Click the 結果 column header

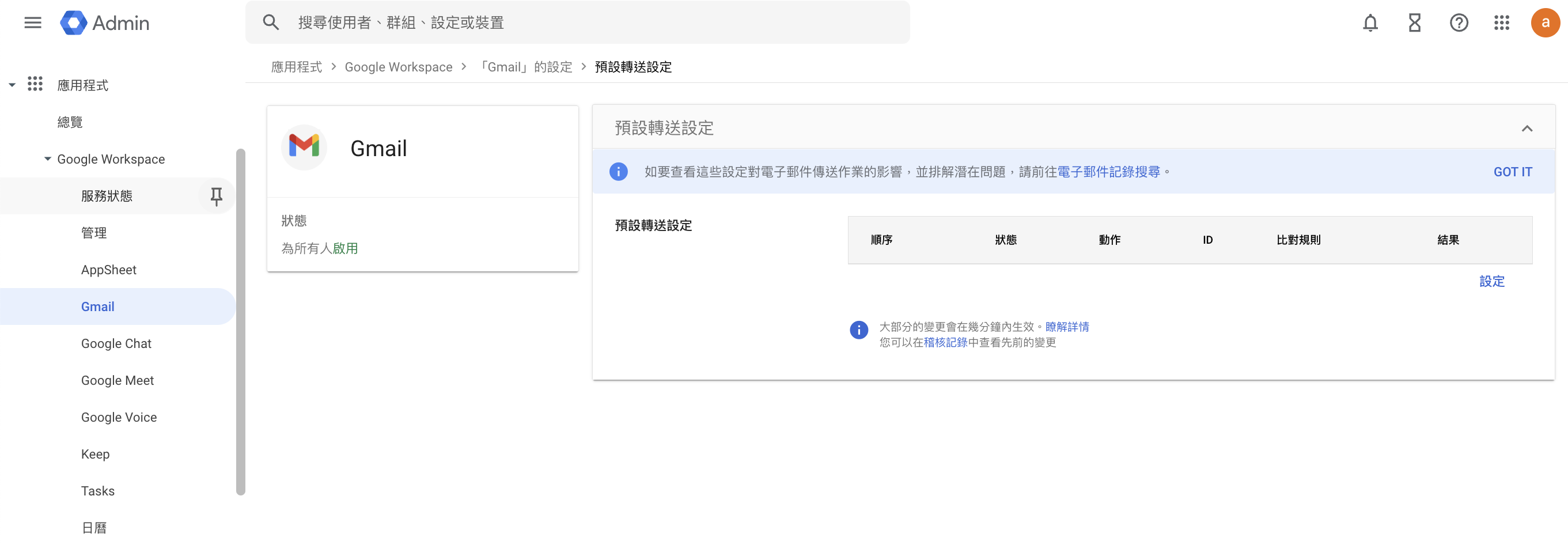pos(1448,240)
